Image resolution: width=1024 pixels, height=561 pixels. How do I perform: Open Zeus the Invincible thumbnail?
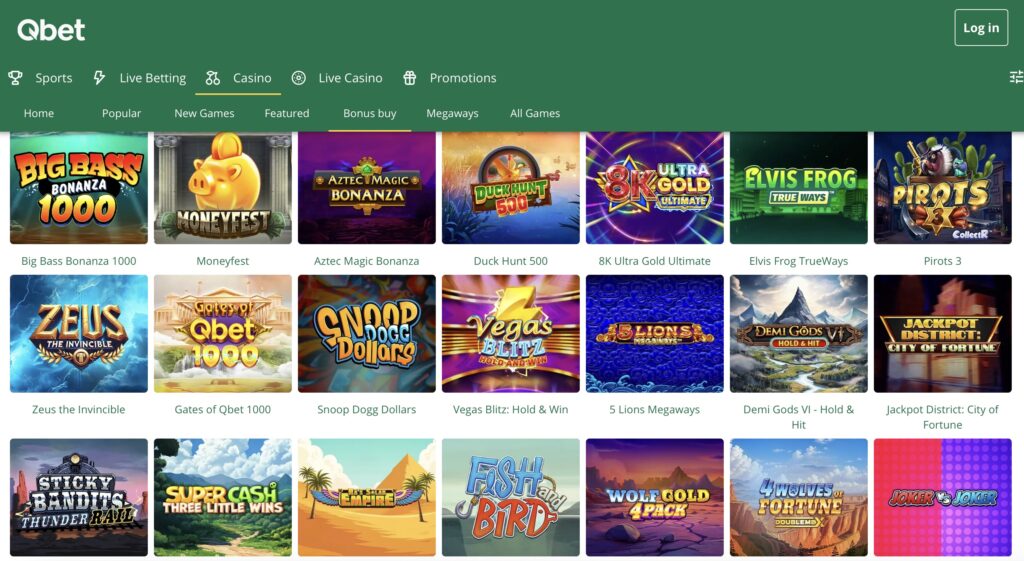coord(79,334)
